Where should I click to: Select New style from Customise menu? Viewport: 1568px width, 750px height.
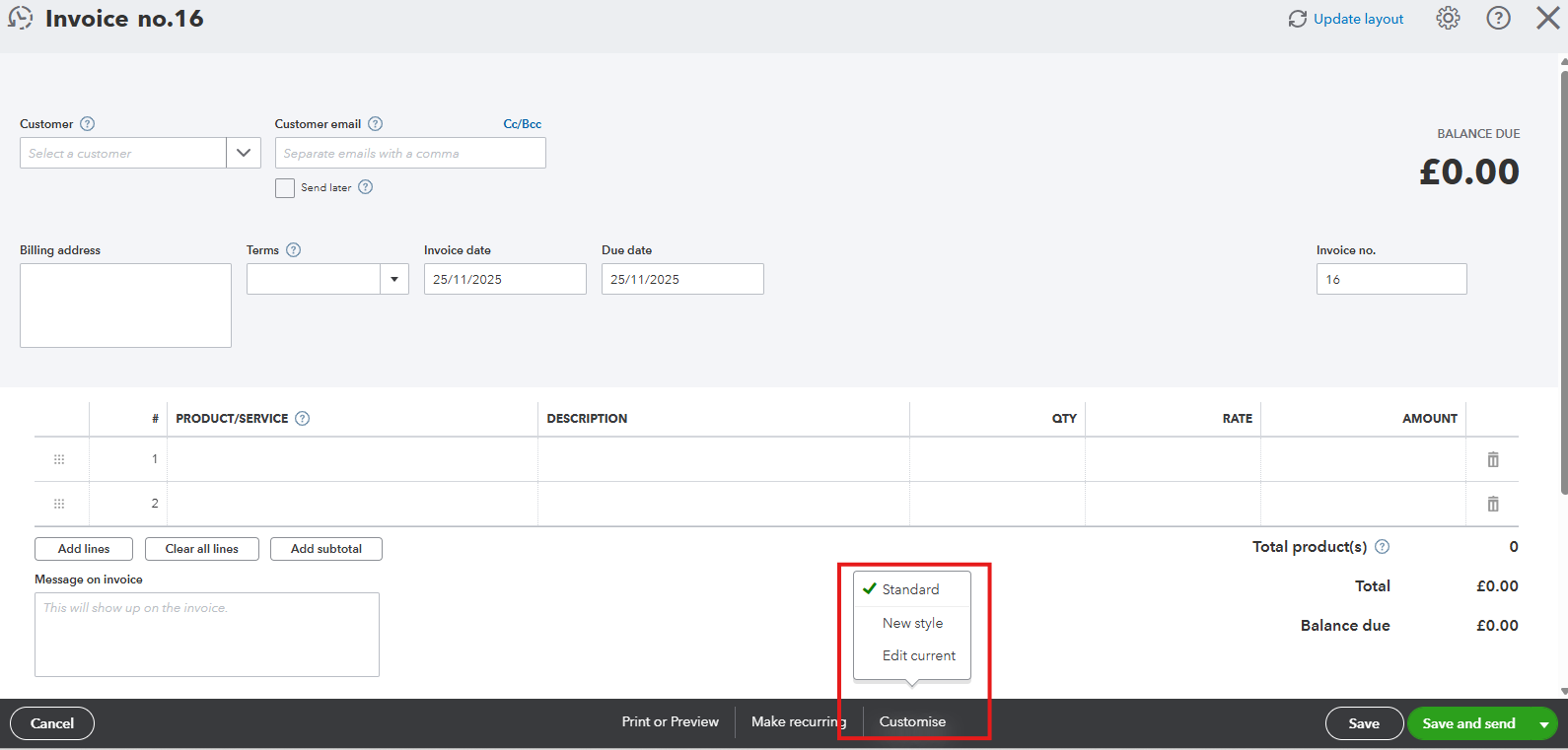[x=912, y=624]
